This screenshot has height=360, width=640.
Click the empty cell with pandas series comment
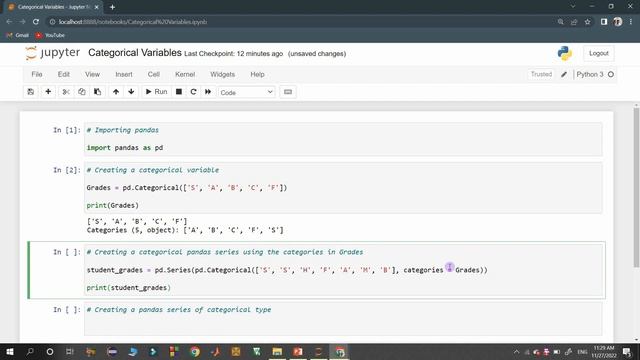point(343,318)
